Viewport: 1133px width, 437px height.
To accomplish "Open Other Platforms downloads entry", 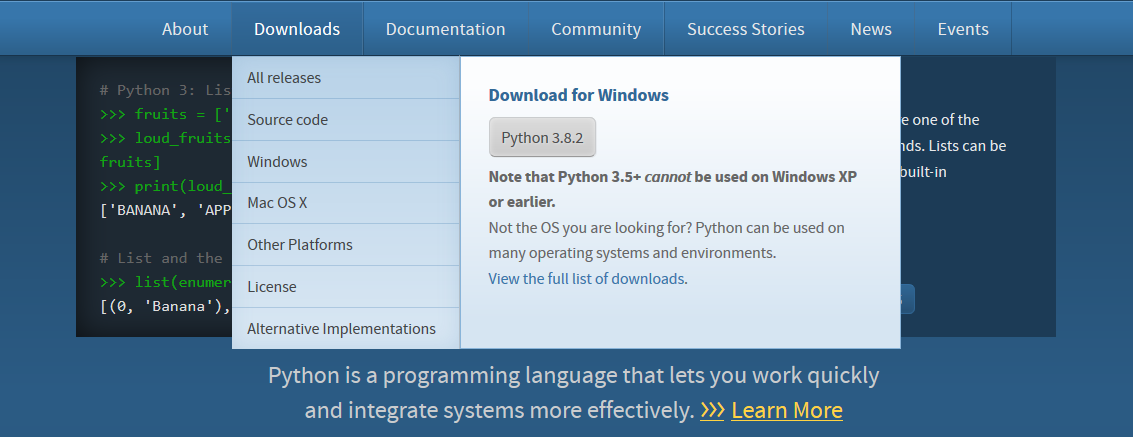I will pos(345,245).
